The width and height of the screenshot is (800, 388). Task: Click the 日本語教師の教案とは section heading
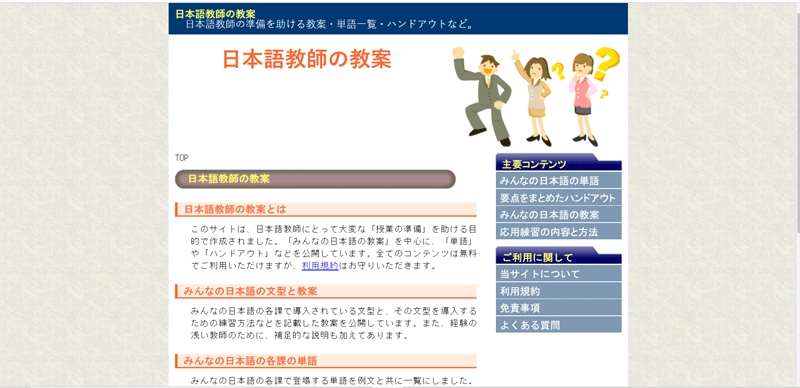[326, 209]
